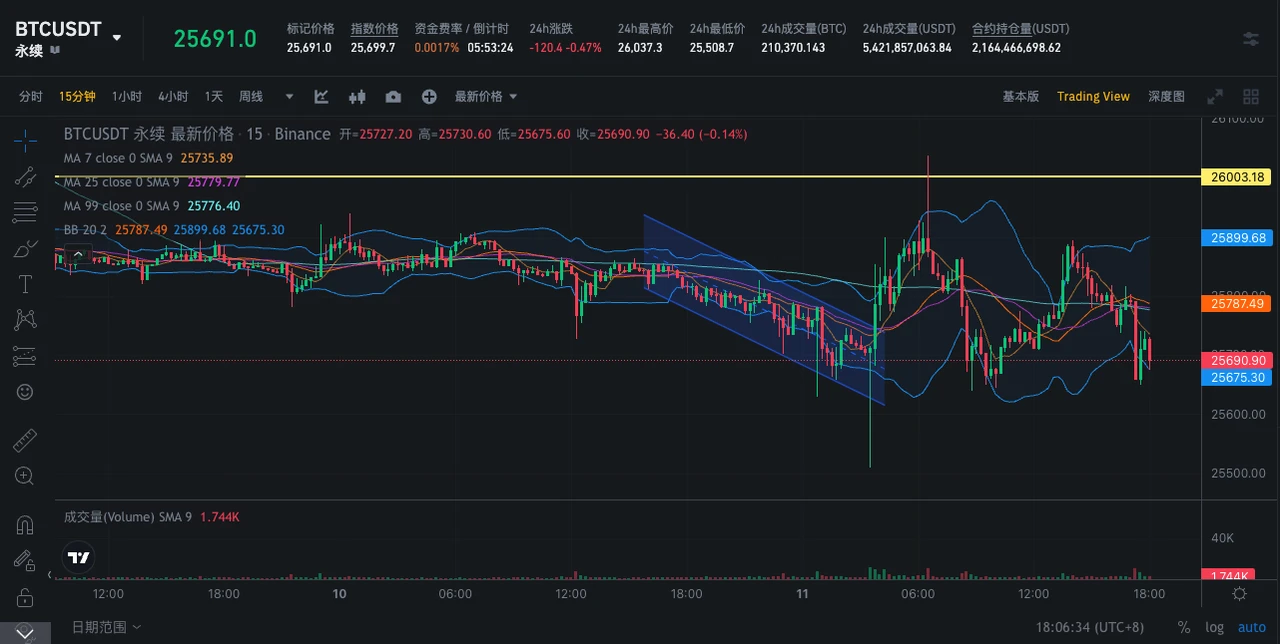Open the chart preferences sliders icon

pyautogui.click(x=1251, y=38)
